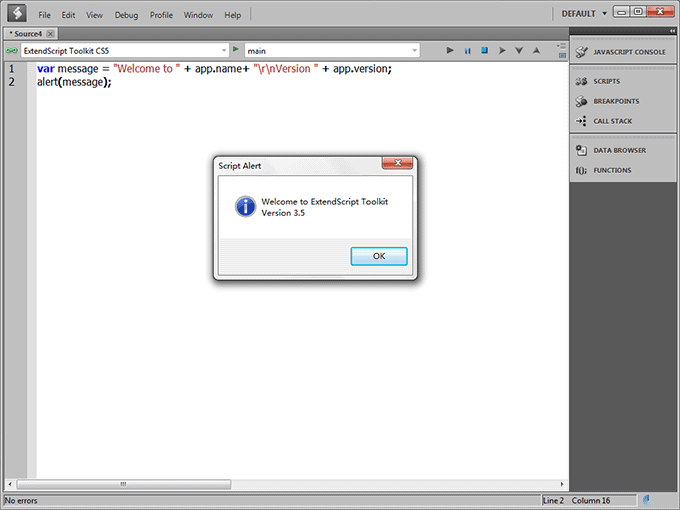This screenshot has height=510, width=680.
Task: Step over the current line
Action: [x=502, y=51]
